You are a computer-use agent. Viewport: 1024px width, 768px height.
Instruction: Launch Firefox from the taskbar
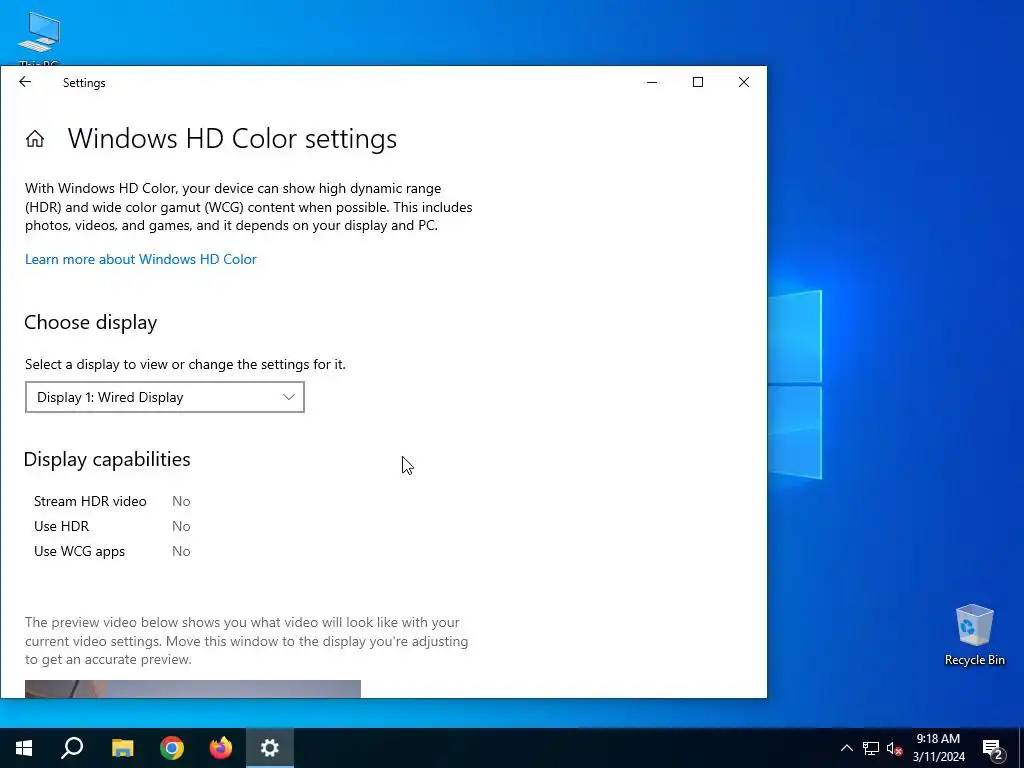pos(221,748)
